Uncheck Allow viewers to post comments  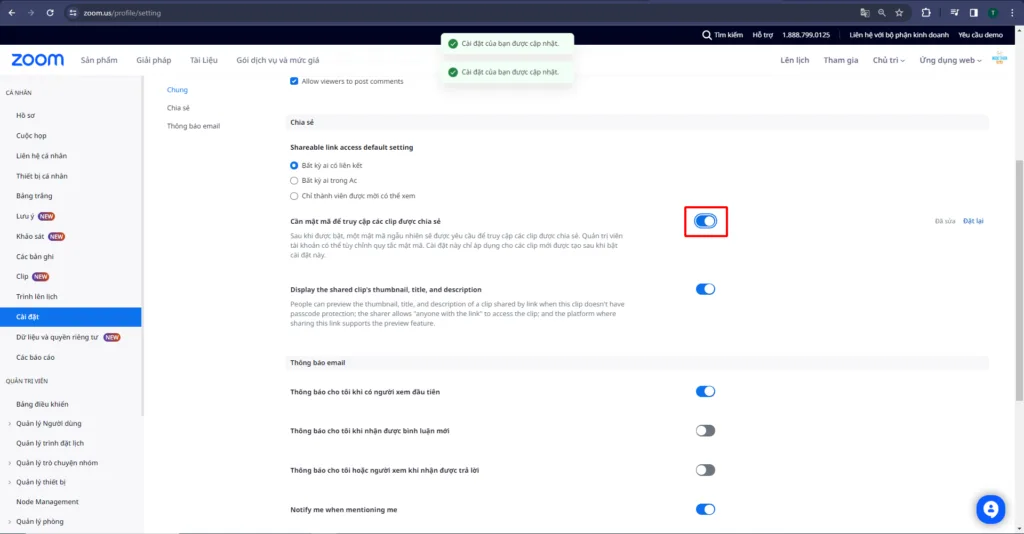coord(294,81)
